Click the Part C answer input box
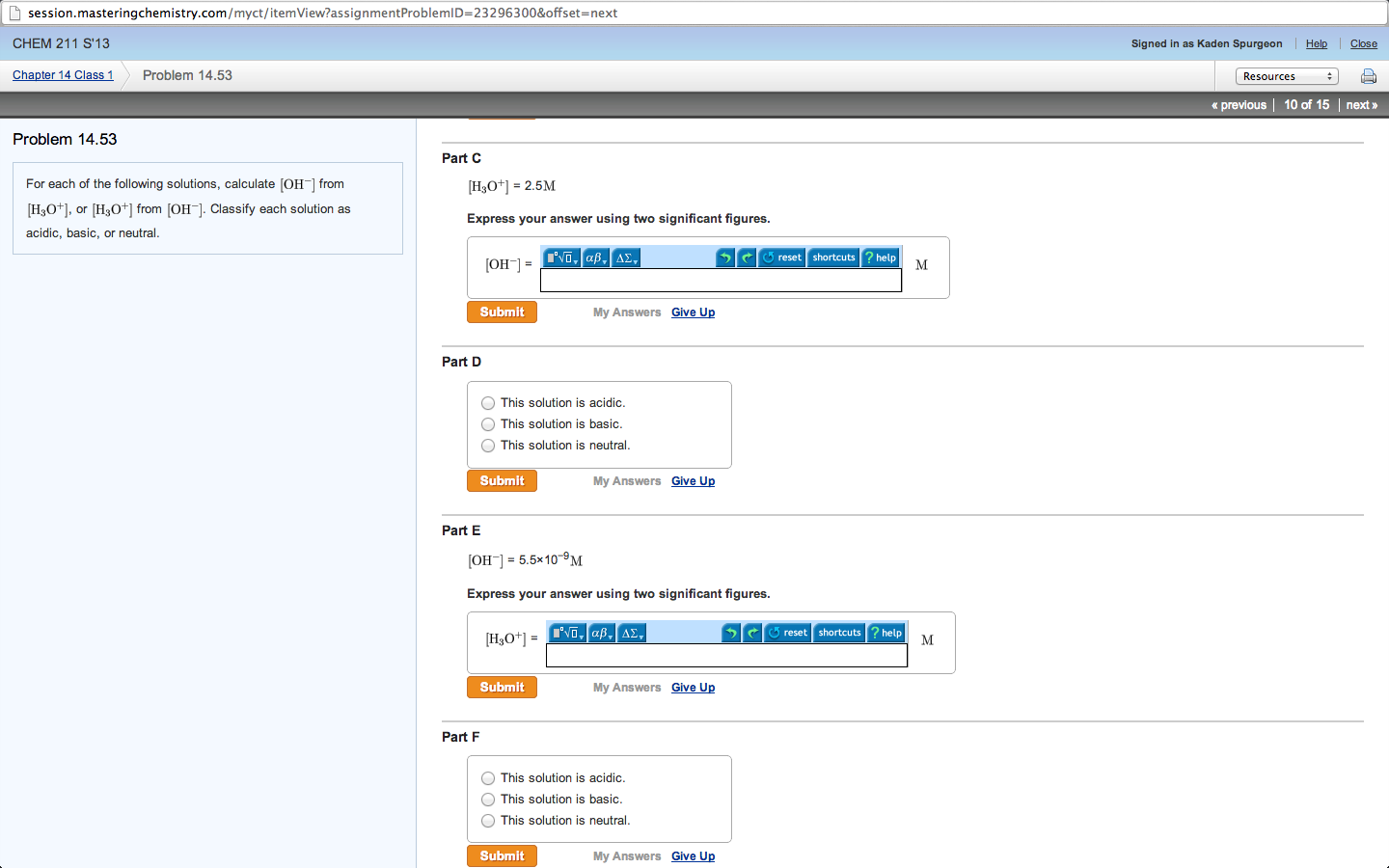The height and width of the screenshot is (868, 1389). pos(721,280)
